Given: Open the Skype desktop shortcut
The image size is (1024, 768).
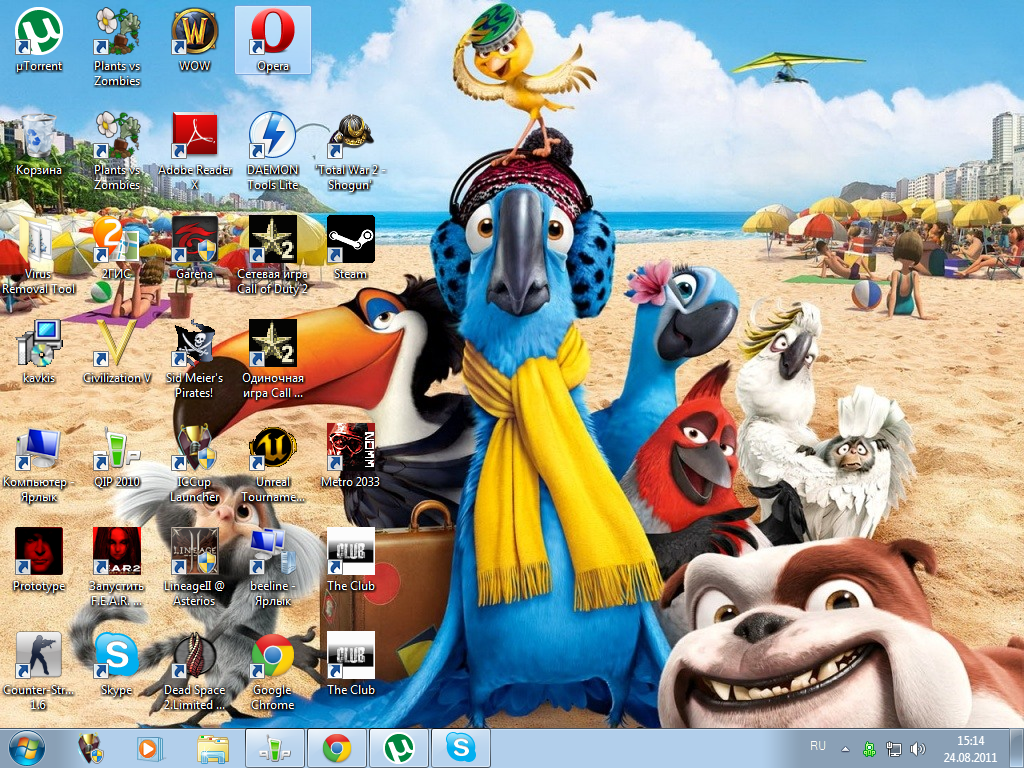Looking at the screenshot, I should click(117, 664).
